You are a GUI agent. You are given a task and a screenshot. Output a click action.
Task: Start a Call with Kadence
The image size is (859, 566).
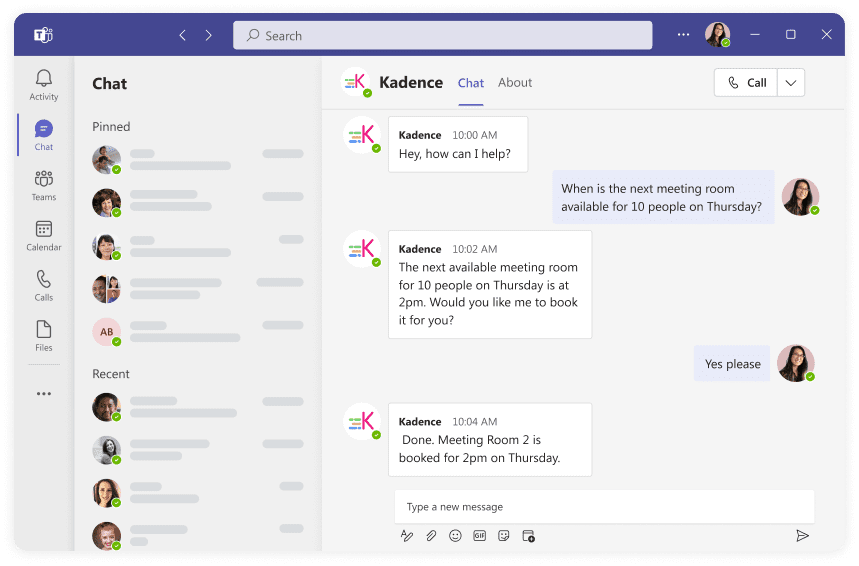(x=746, y=83)
